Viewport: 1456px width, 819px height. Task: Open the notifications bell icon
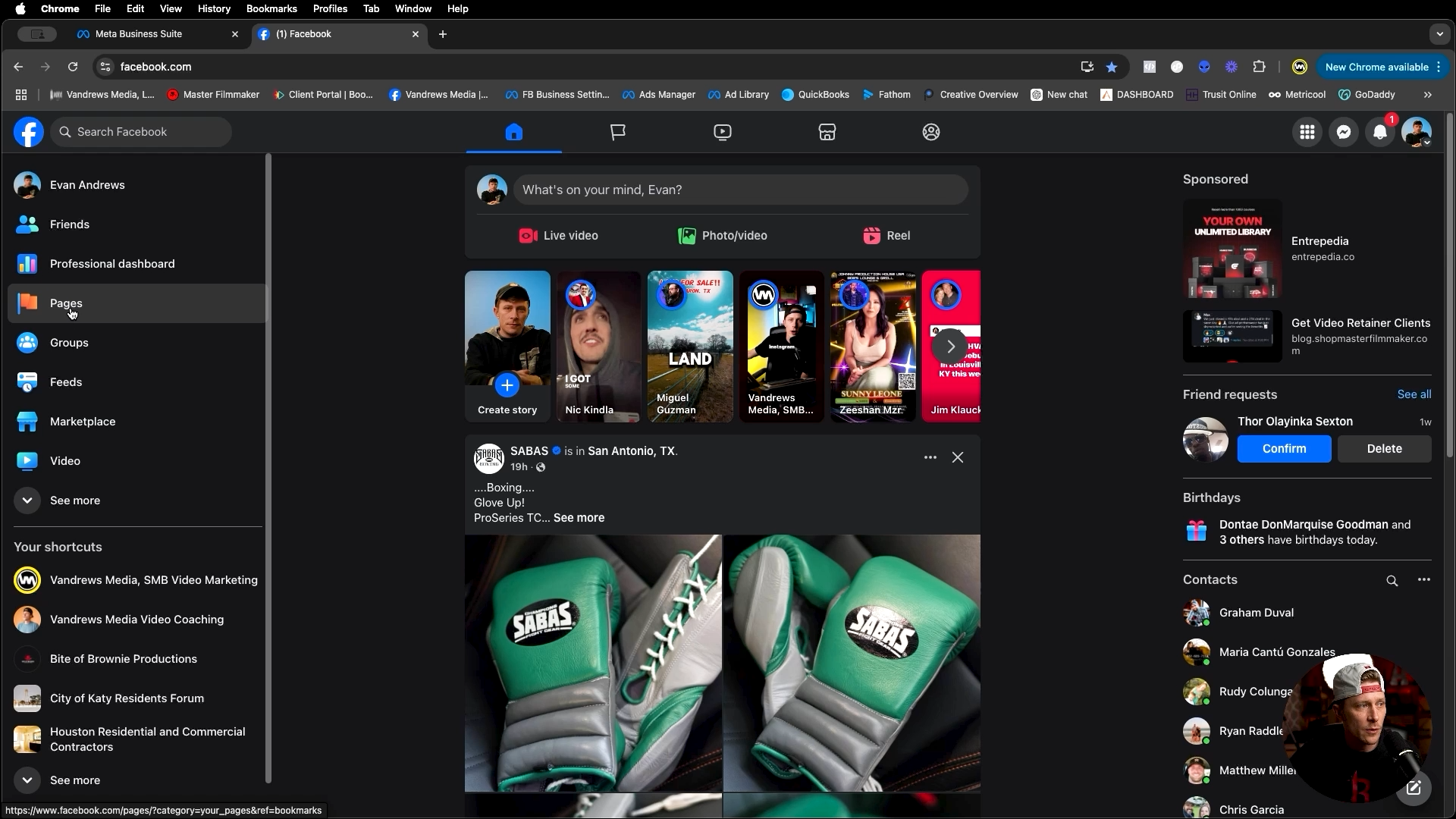pyautogui.click(x=1380, y=132)
